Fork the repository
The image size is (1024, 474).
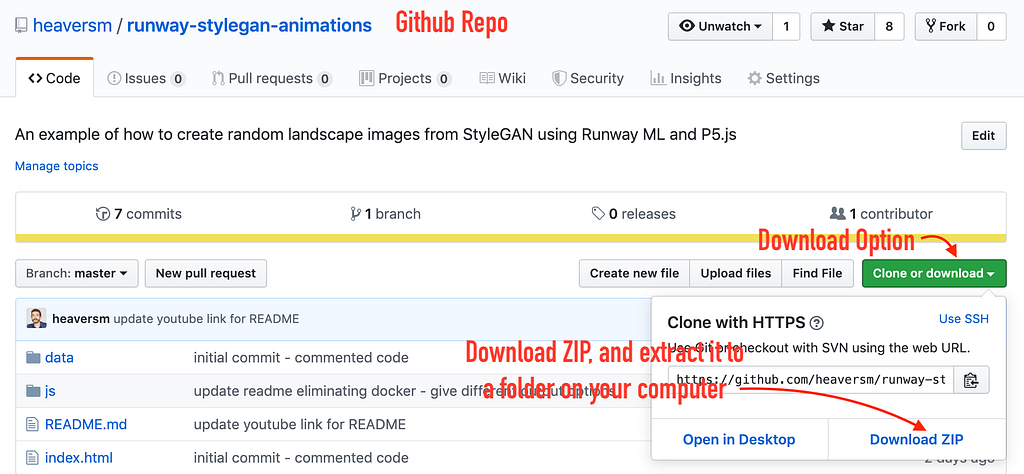tap(945, 27)
